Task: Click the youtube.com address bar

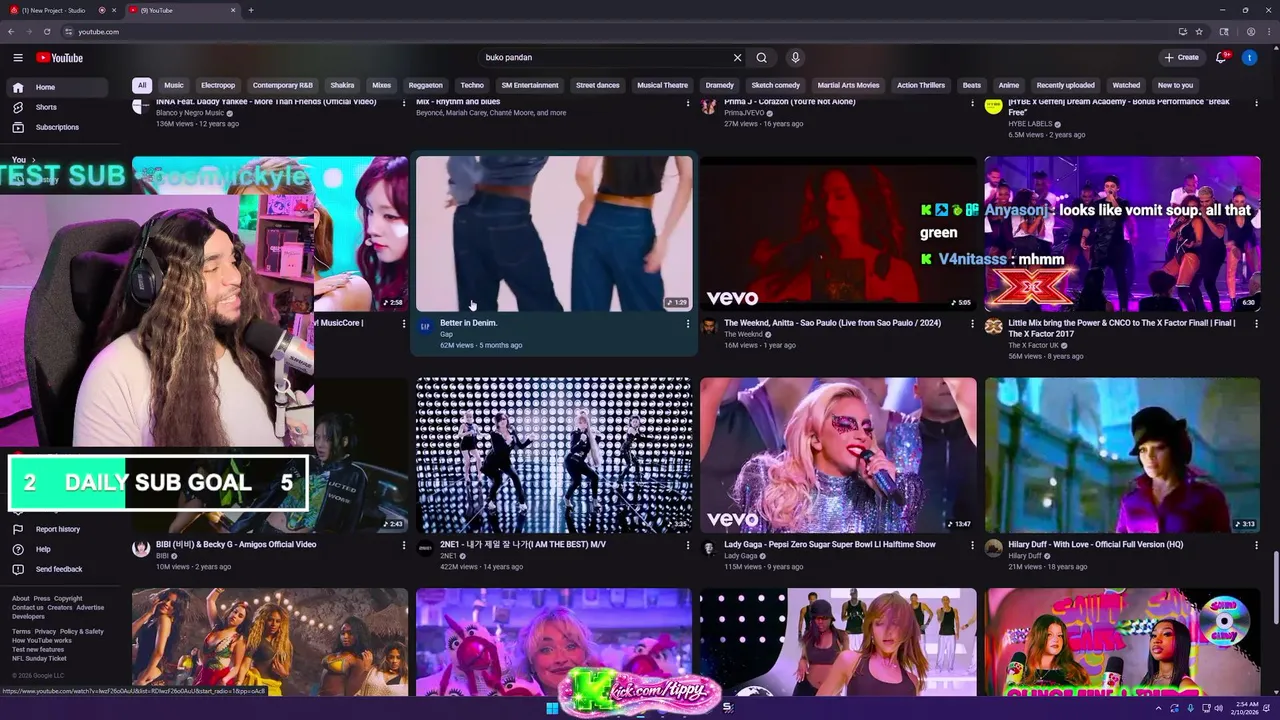Action: click(620, 32)
